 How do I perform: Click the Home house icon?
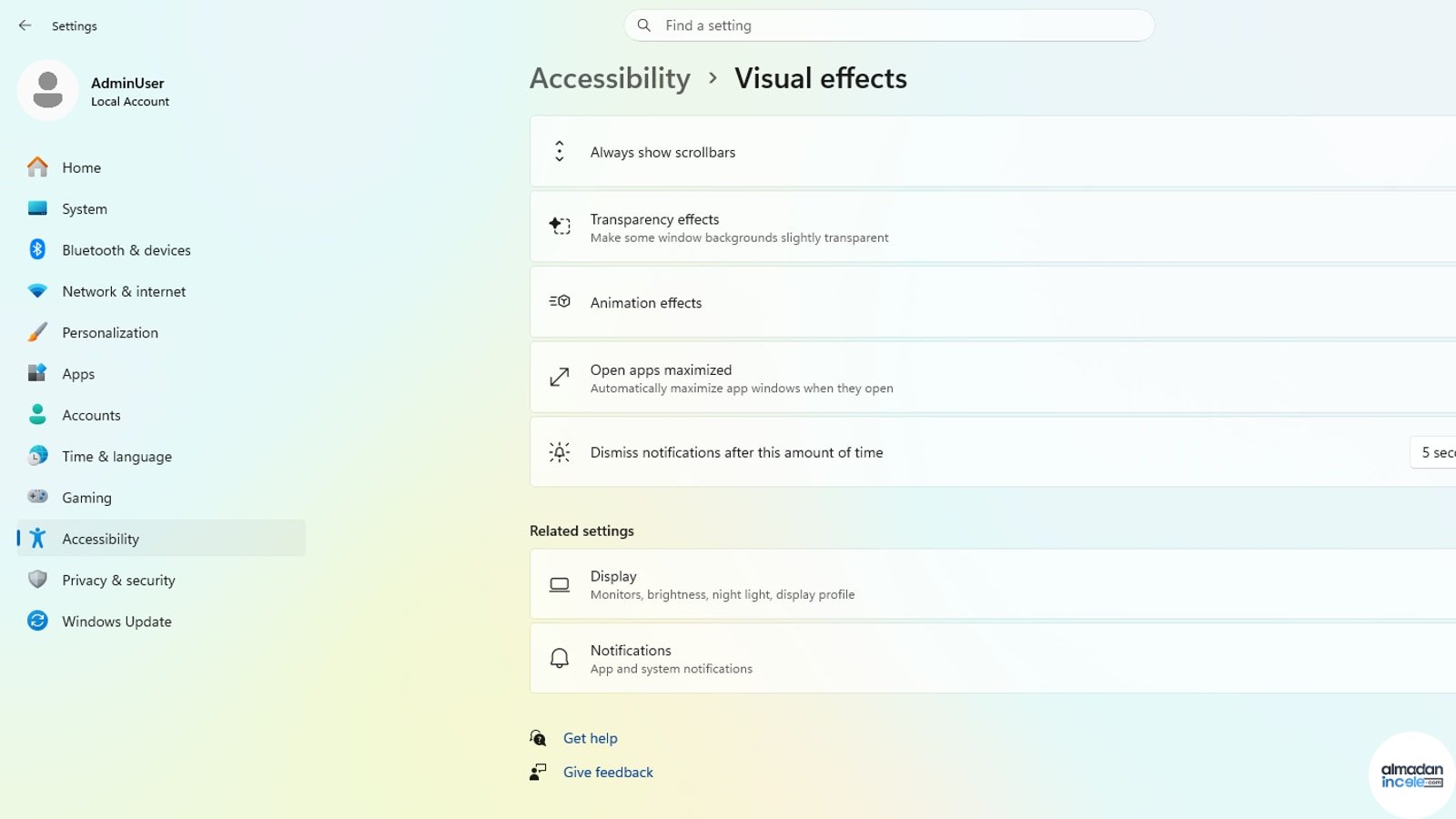(37, 167)
